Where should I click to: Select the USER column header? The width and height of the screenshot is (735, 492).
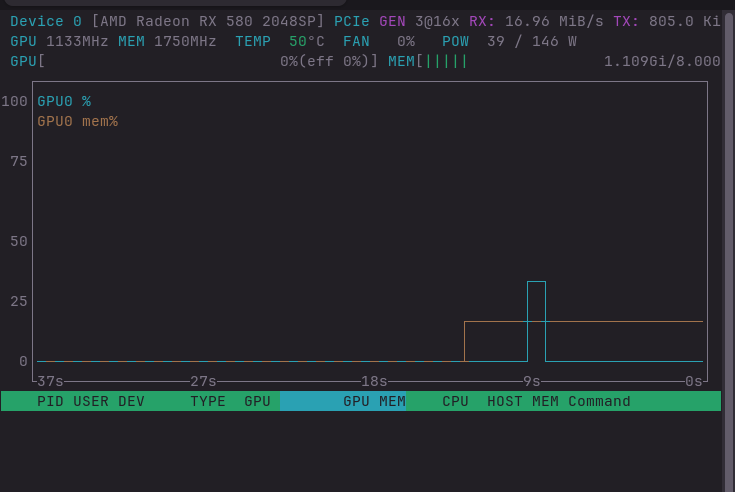[x=91, y=402]
